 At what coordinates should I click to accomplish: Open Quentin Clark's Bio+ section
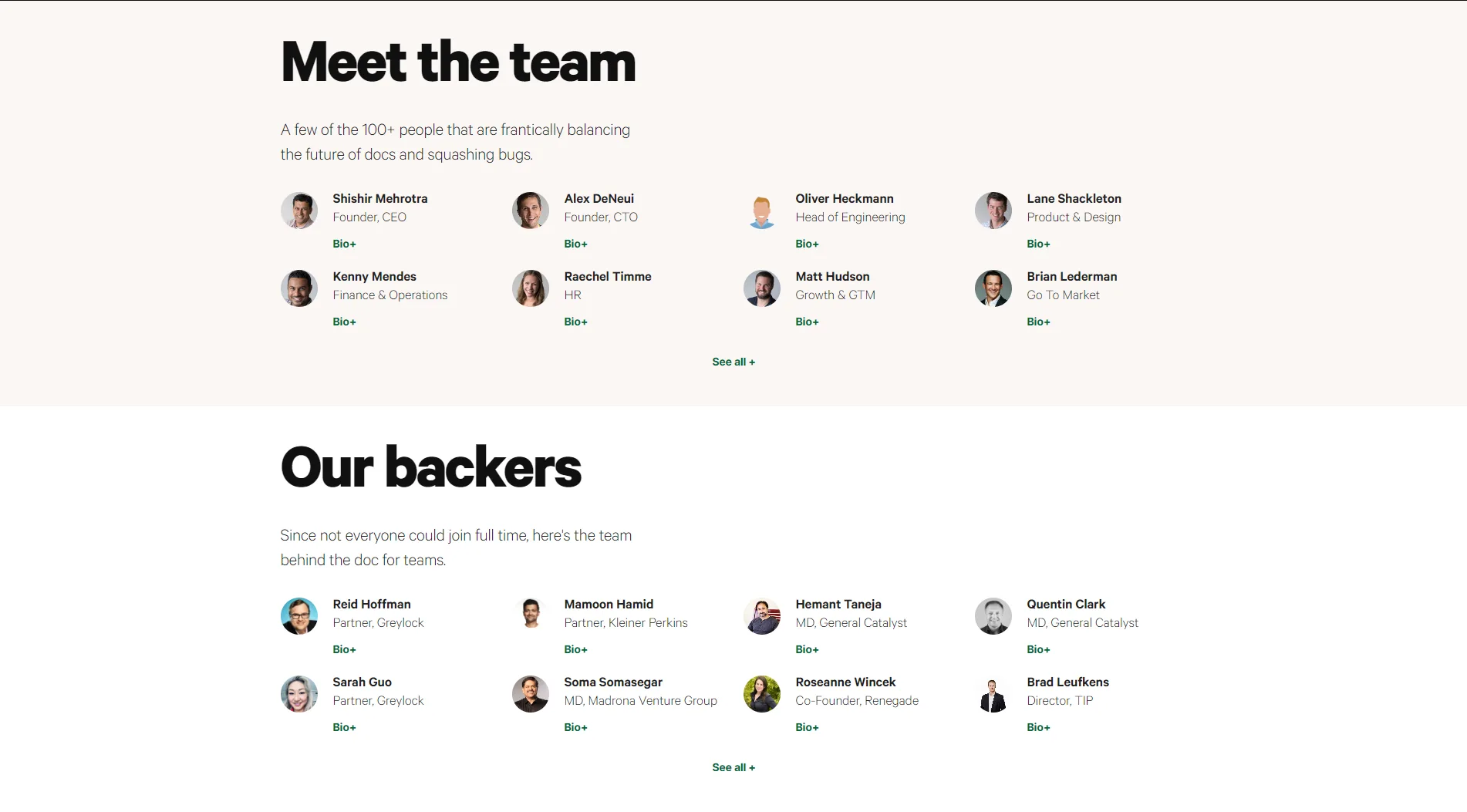(1038, 649)
